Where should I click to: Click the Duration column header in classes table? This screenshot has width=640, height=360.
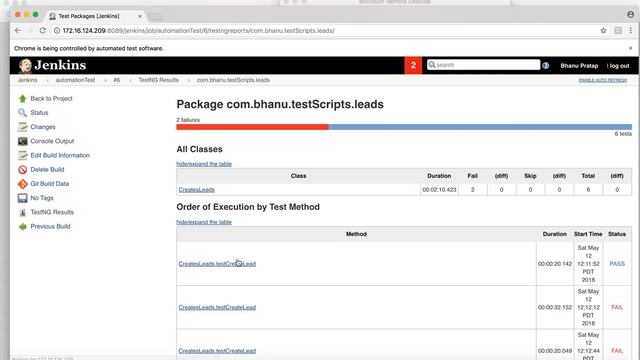tap(439, 176)
